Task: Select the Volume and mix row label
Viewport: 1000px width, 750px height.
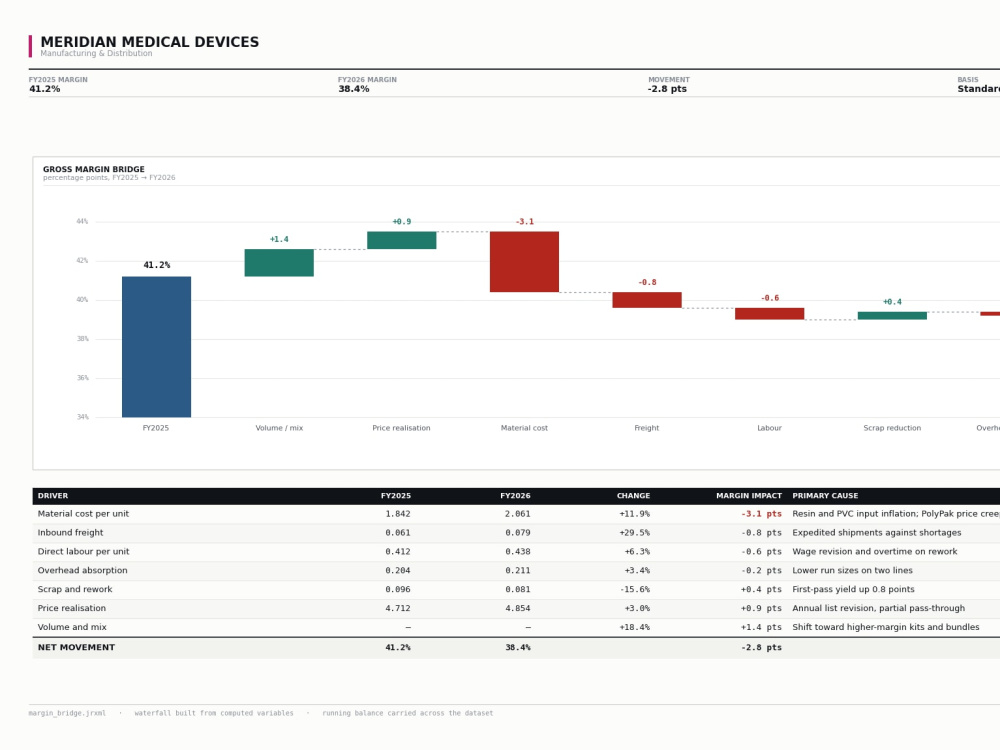Action: [x=72, y=628]
